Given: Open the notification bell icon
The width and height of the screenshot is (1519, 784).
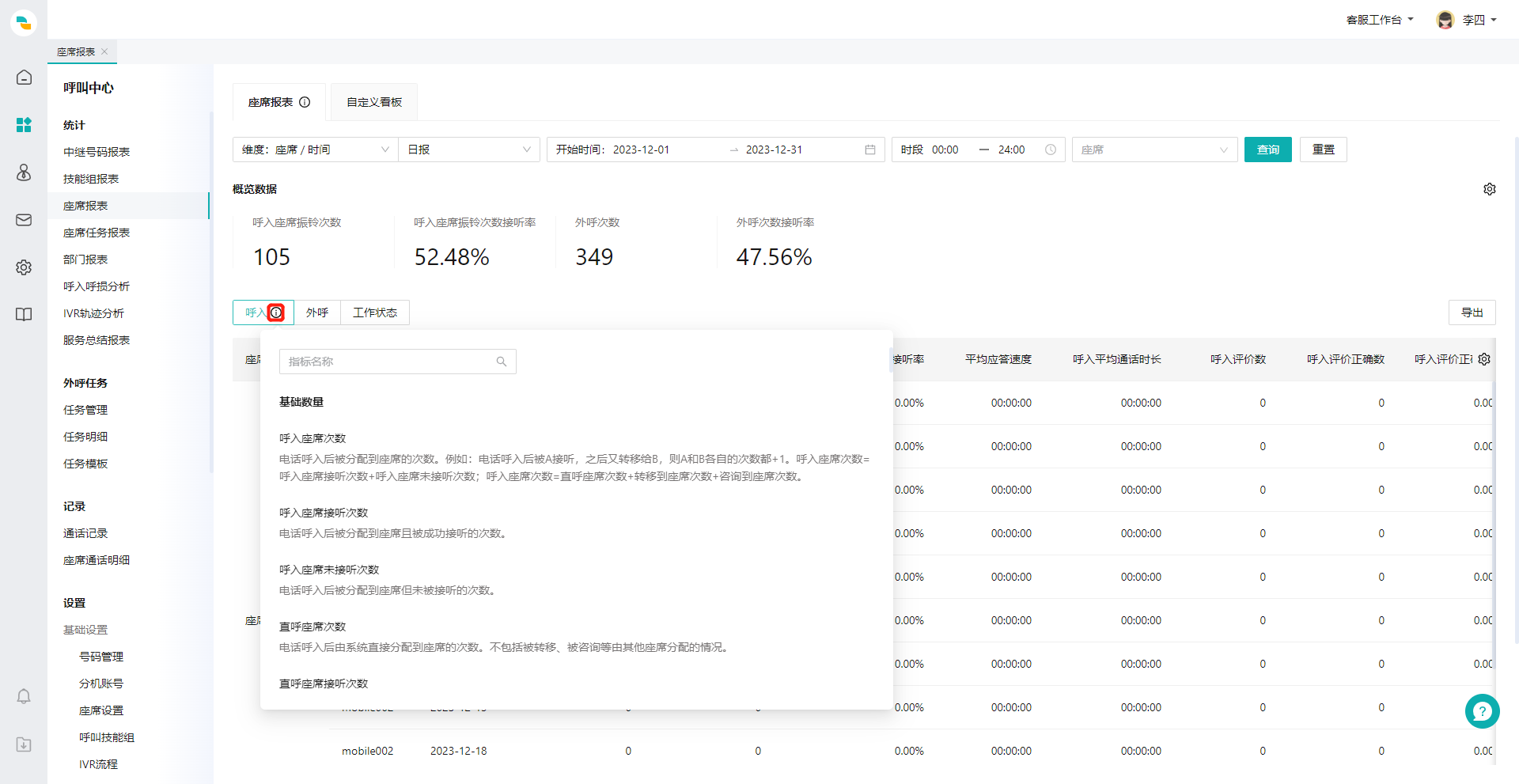Looking at the screenshot, I should pyautogui.click(x=24, y=696).
